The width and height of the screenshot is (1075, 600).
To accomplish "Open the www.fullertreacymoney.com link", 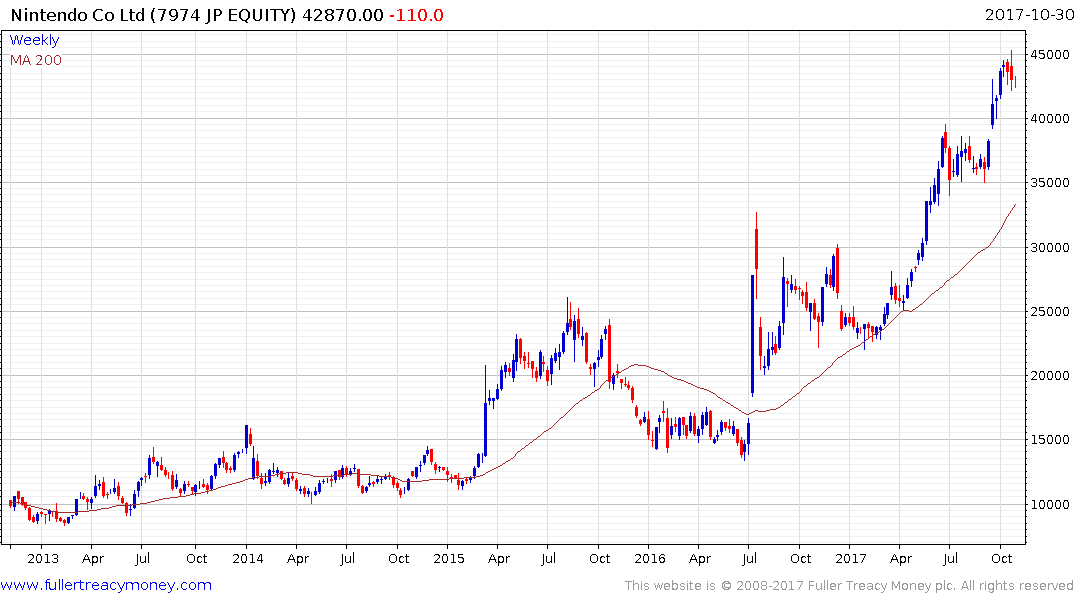I will tap(106, 585).
